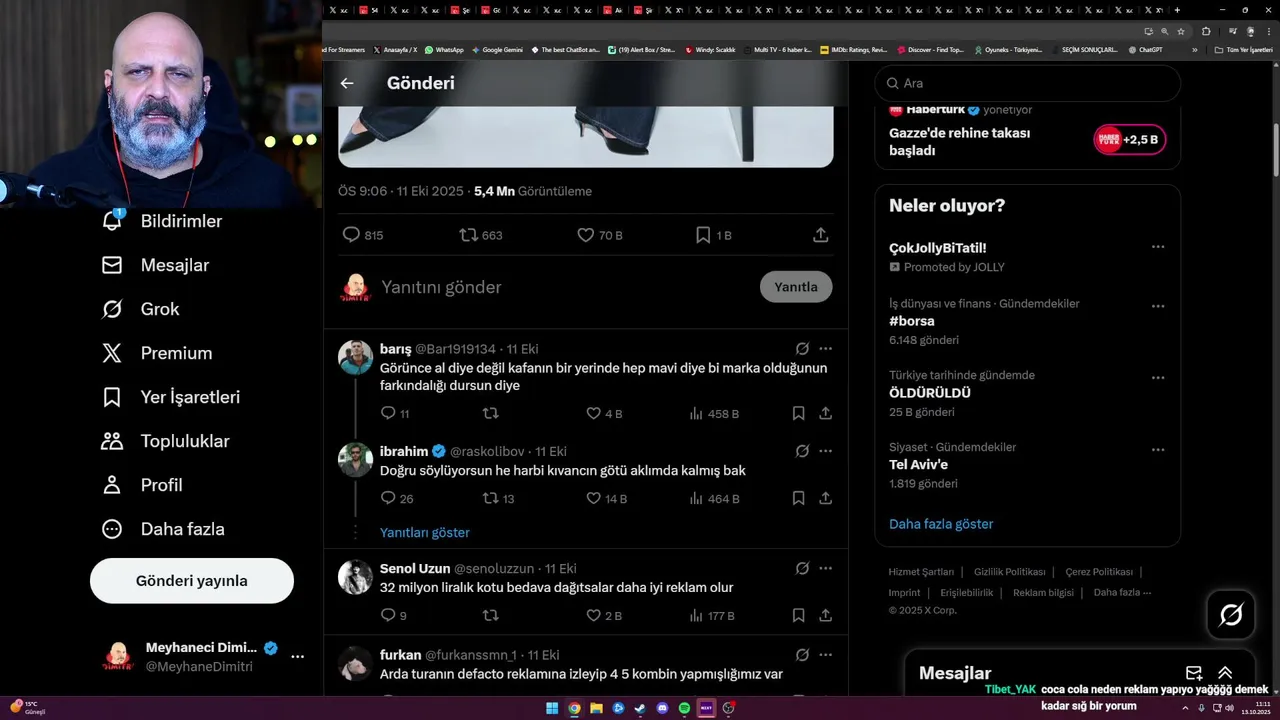The height and width of the screenshot is (720, 1280).
Task: Open the #borsa trending topic
Action: pos(912,321)
